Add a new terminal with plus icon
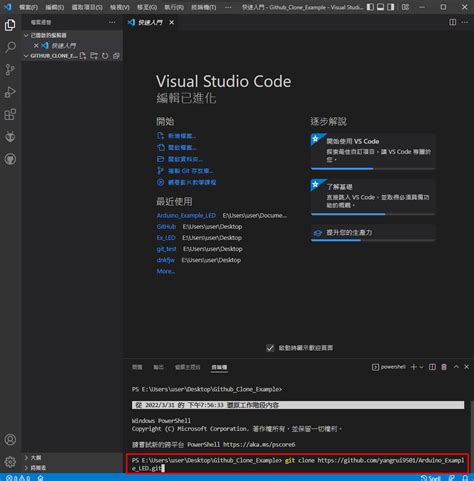 click(x=414, y=367)
